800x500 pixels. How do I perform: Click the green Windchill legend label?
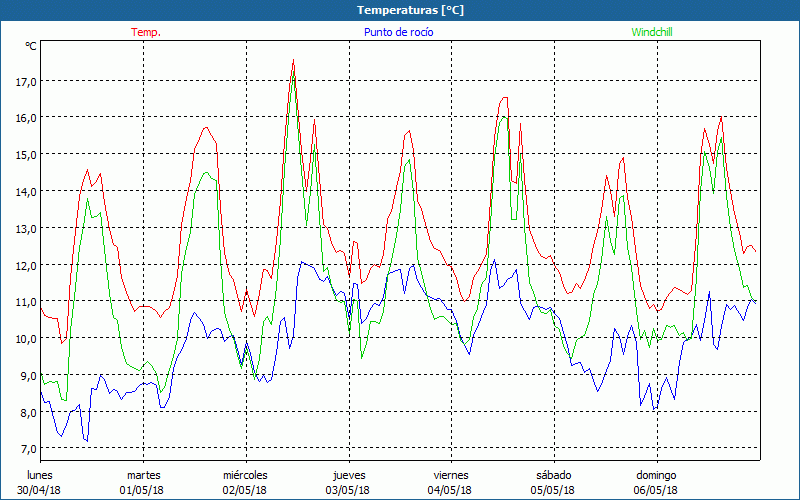tap(652, 32)
